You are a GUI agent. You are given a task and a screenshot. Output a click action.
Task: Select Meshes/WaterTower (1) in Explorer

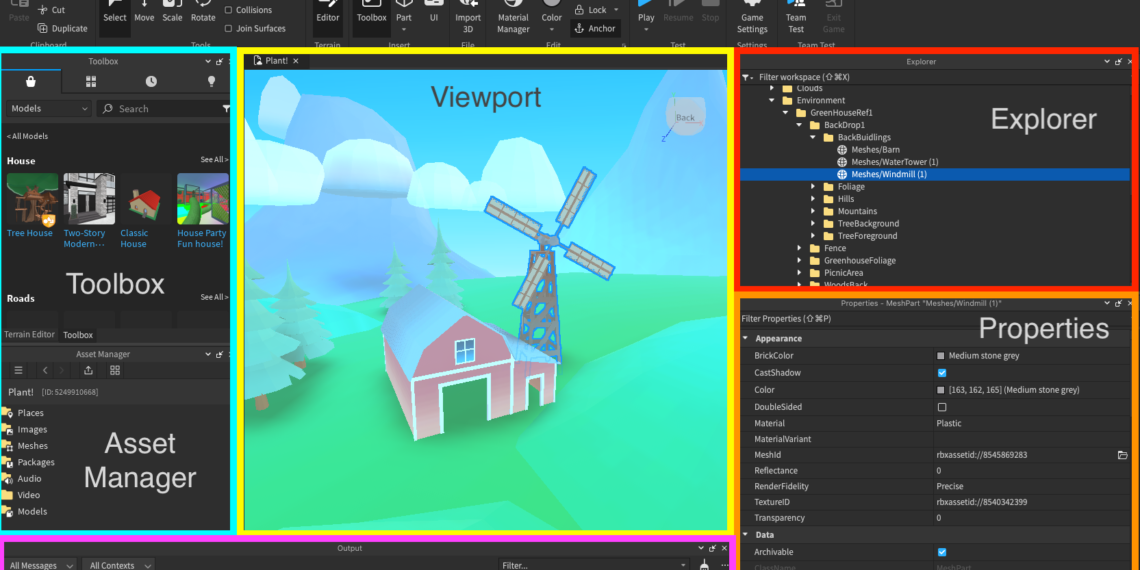point(894,162)
